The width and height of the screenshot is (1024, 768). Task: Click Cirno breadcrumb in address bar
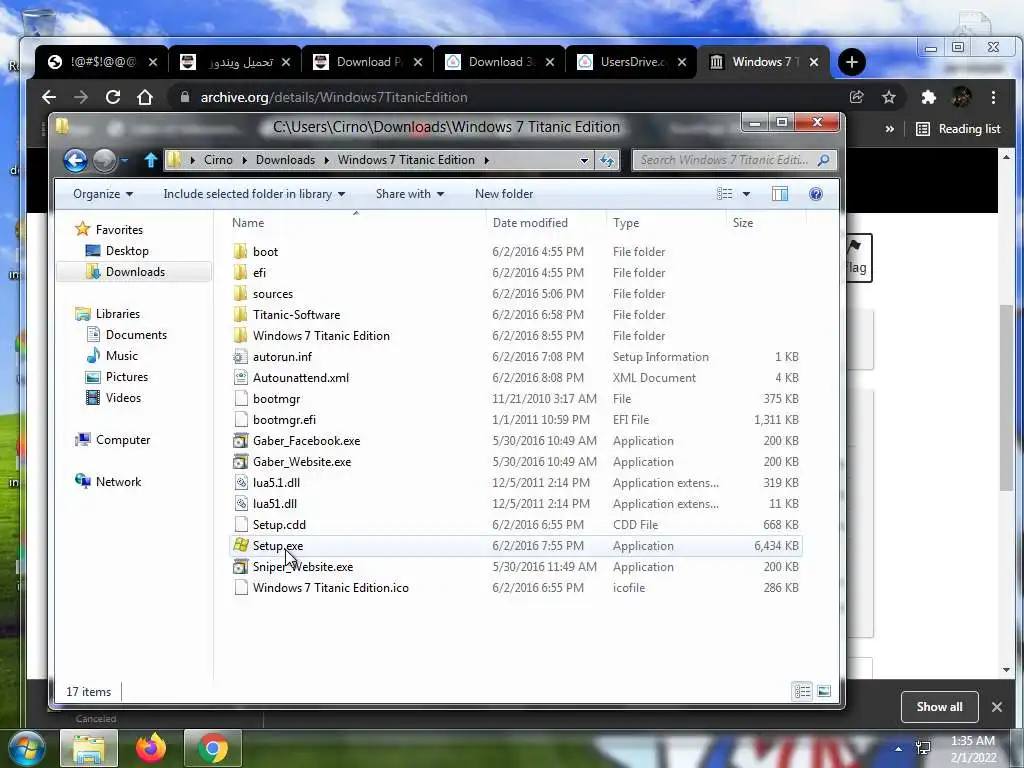click(x=218, y=160)
